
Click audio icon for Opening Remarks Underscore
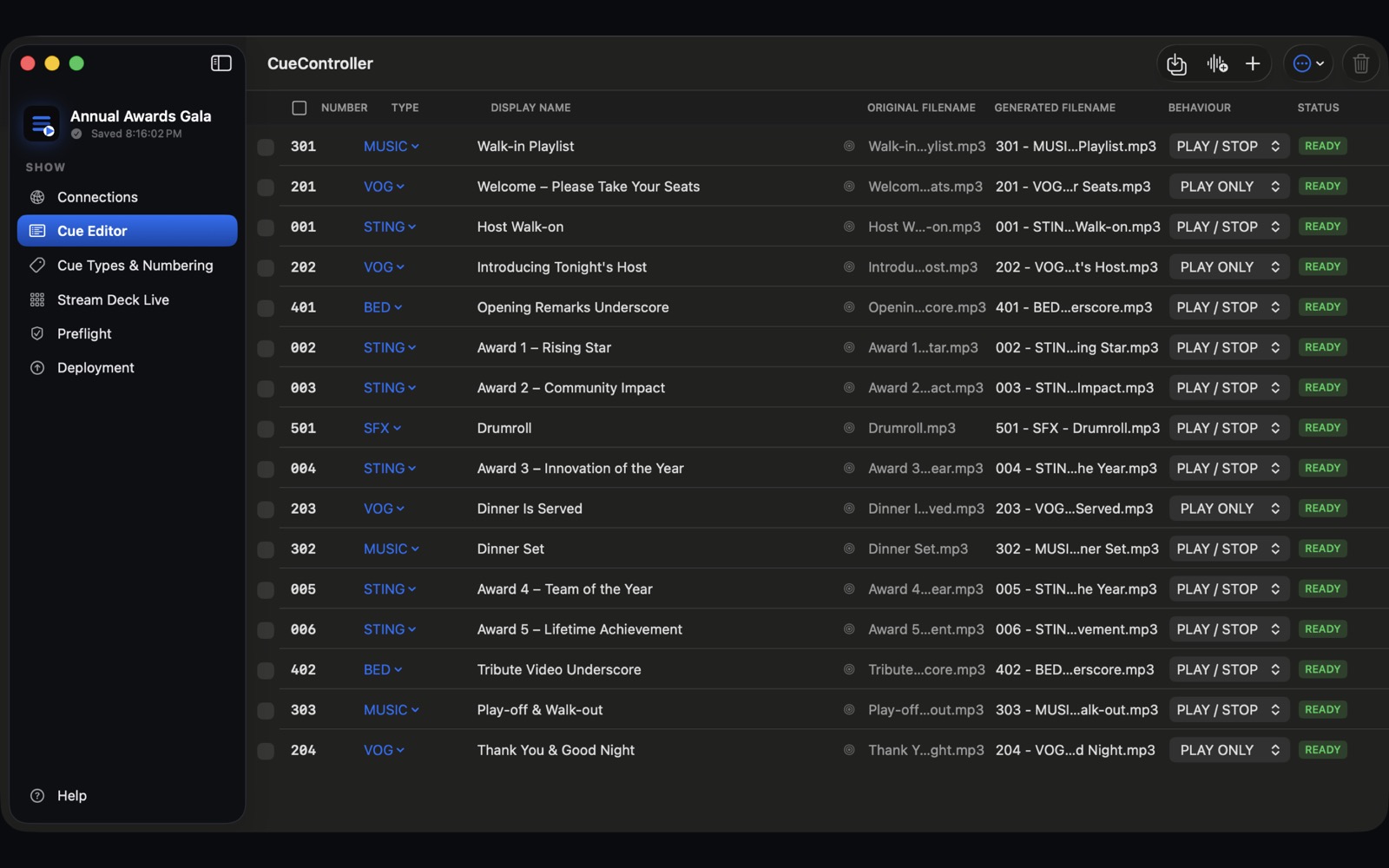849,307
